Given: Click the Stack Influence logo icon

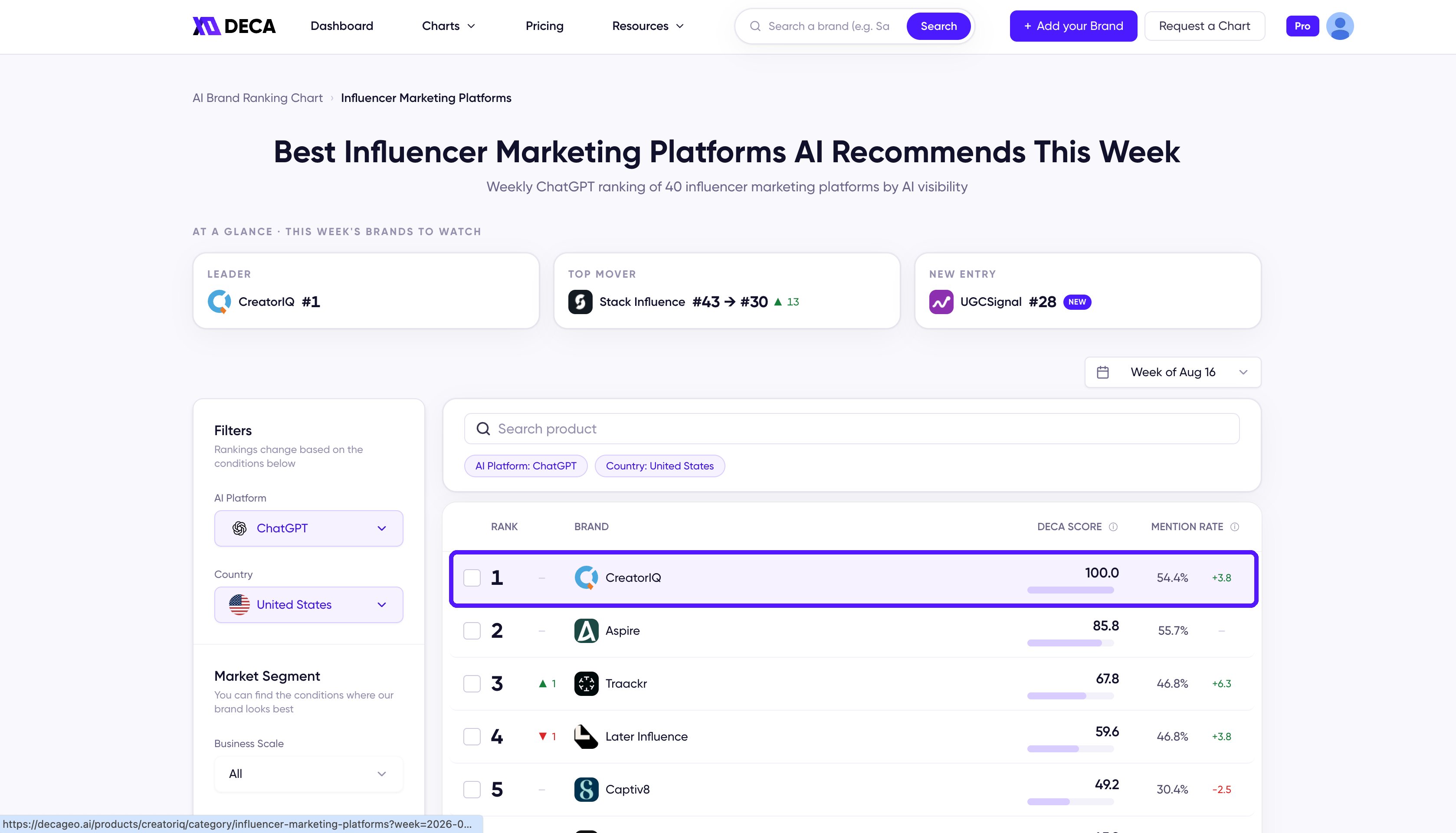Looking at the screenshot, I should click(580, 302).
